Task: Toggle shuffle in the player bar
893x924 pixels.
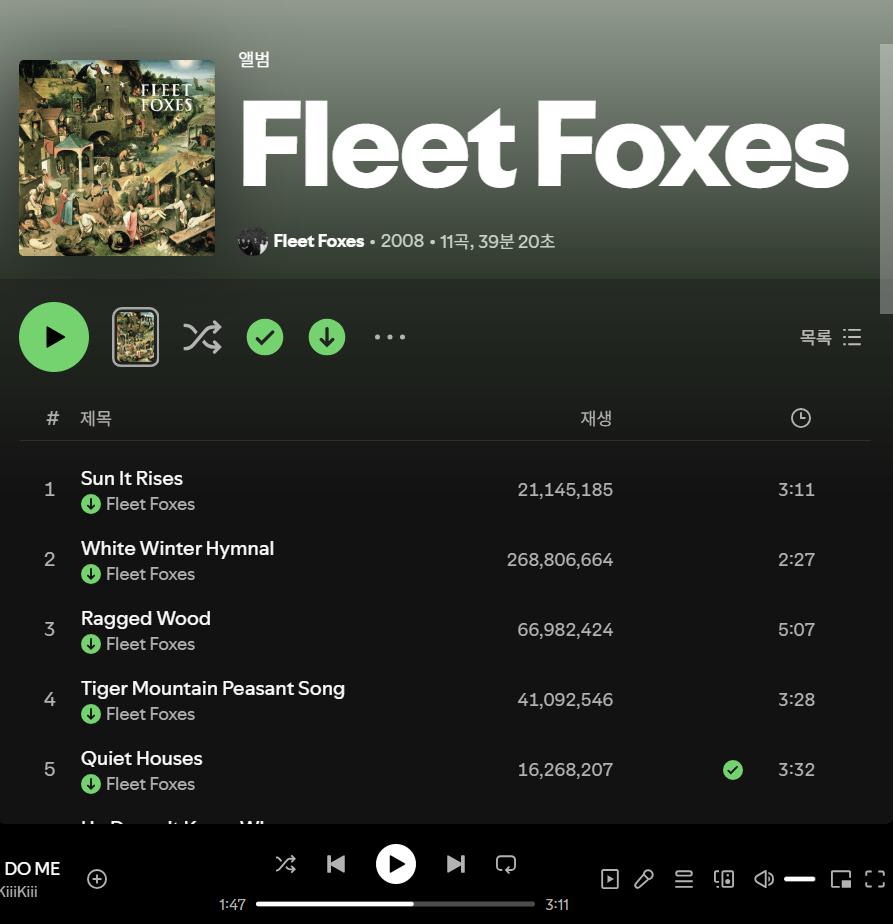Action: pyautogui.click(x=286, y=864)
